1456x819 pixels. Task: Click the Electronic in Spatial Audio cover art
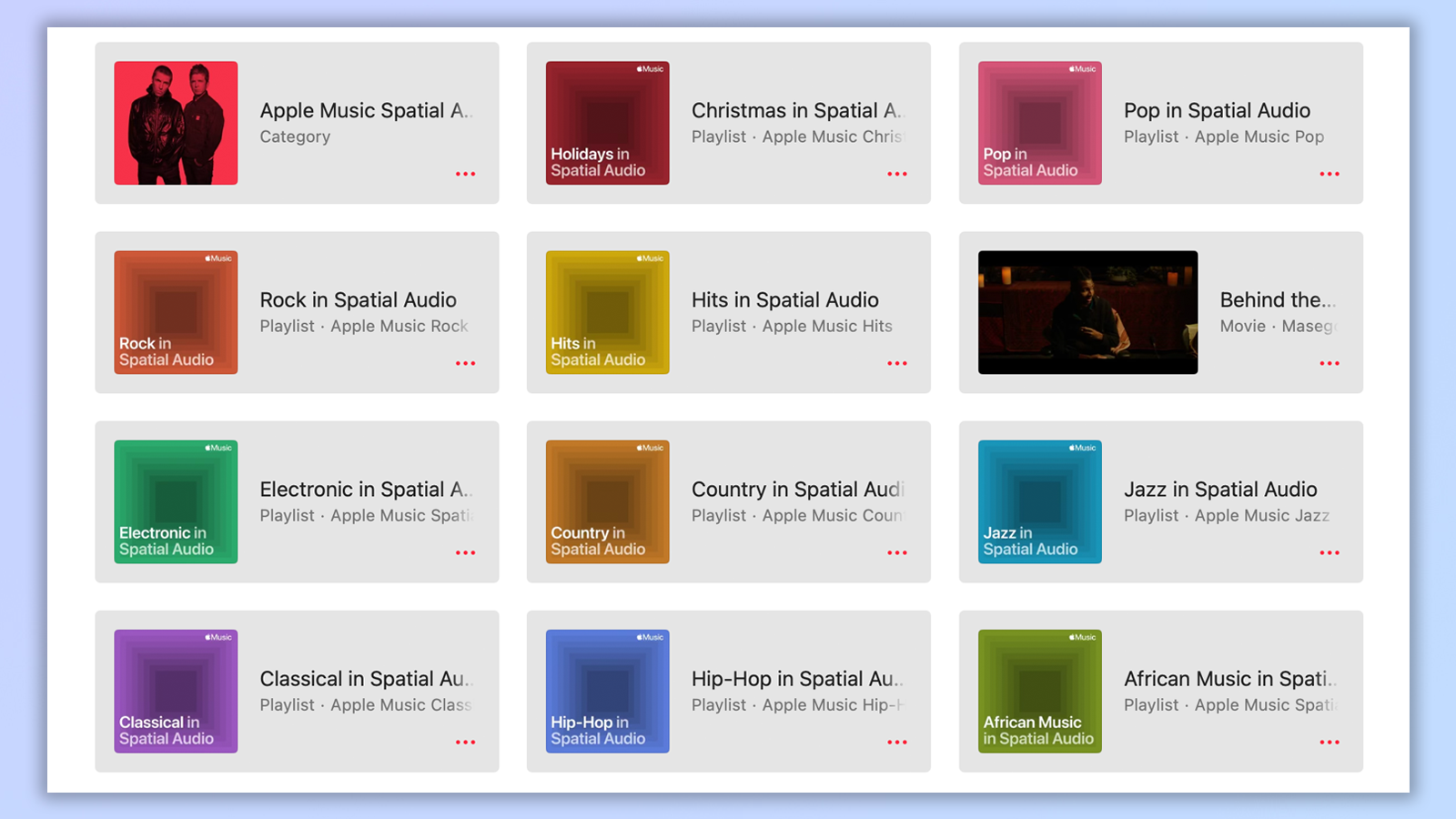pyautogui.click(x=176, y=501)
